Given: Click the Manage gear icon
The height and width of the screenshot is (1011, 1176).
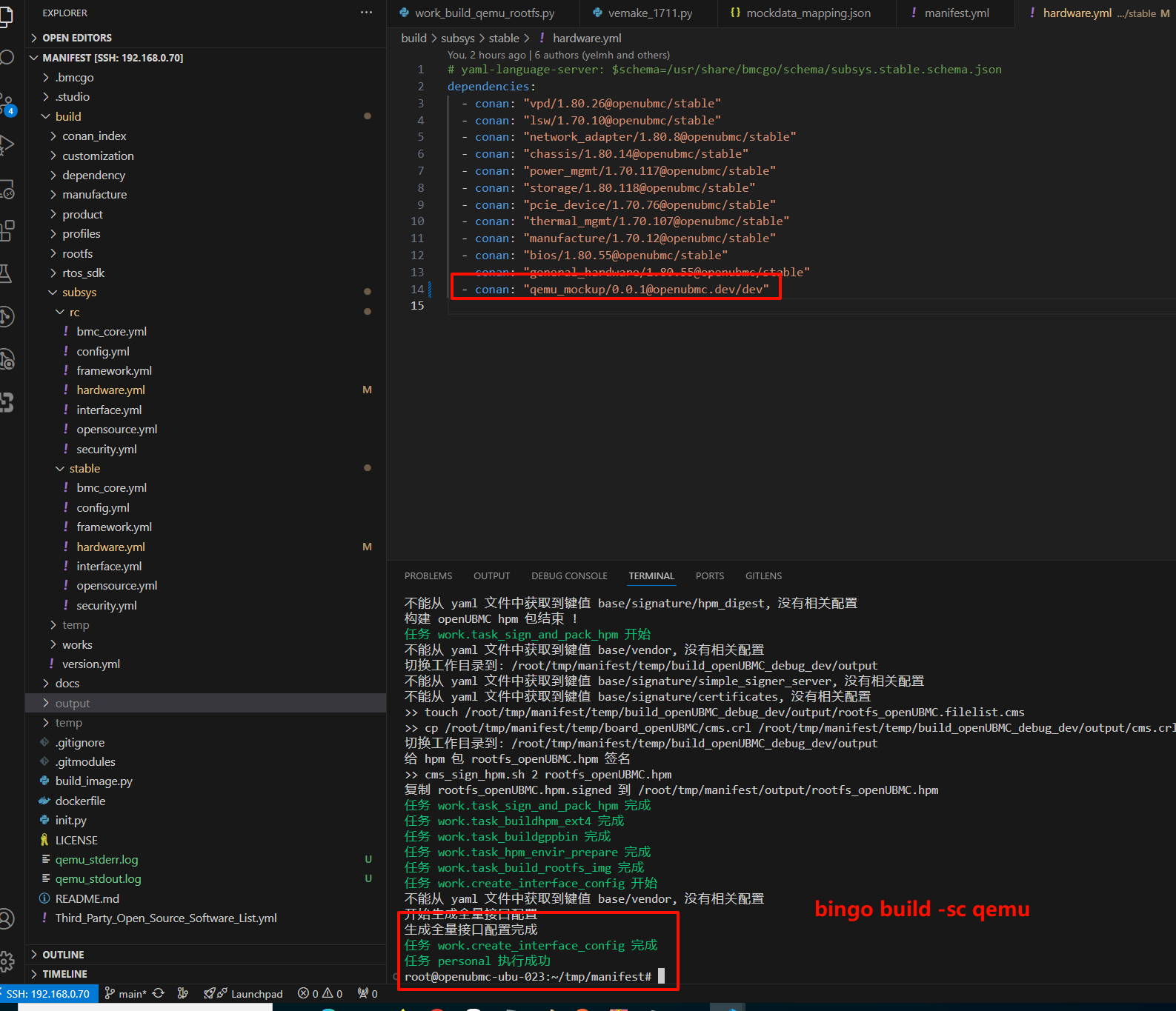Looking at the screenshot, I should pyautogui.click(x=7, y=961).
